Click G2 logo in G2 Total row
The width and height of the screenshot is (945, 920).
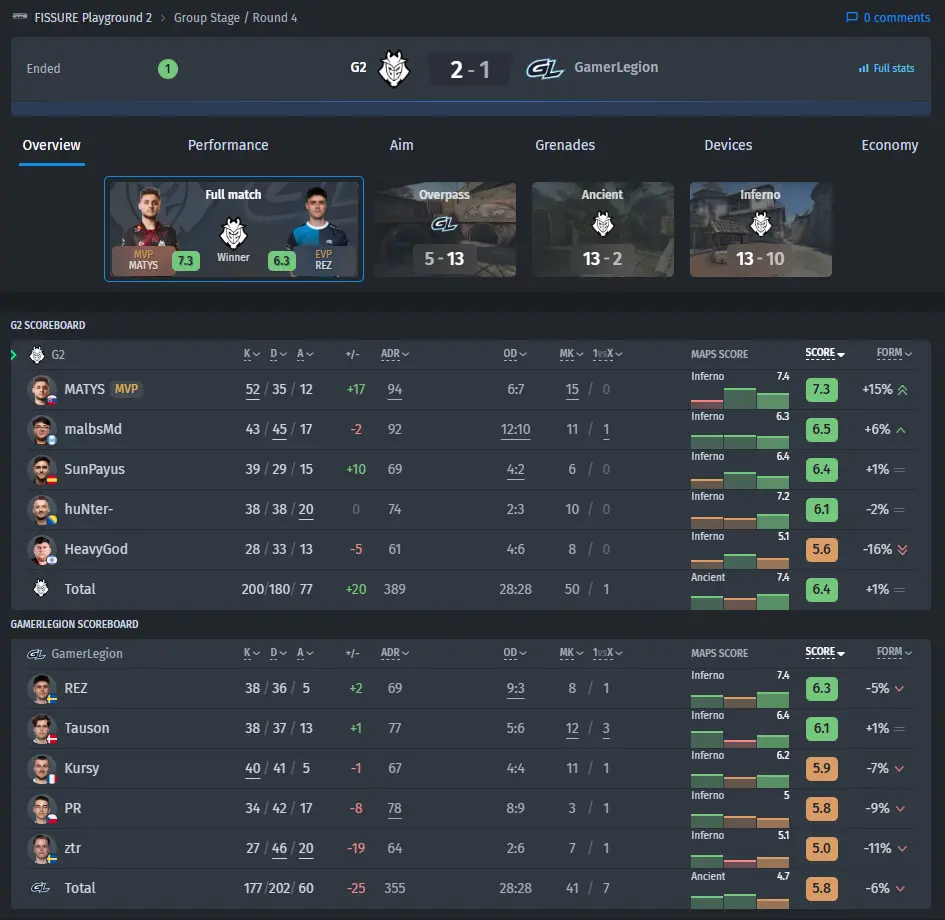[x=41, y=588]
